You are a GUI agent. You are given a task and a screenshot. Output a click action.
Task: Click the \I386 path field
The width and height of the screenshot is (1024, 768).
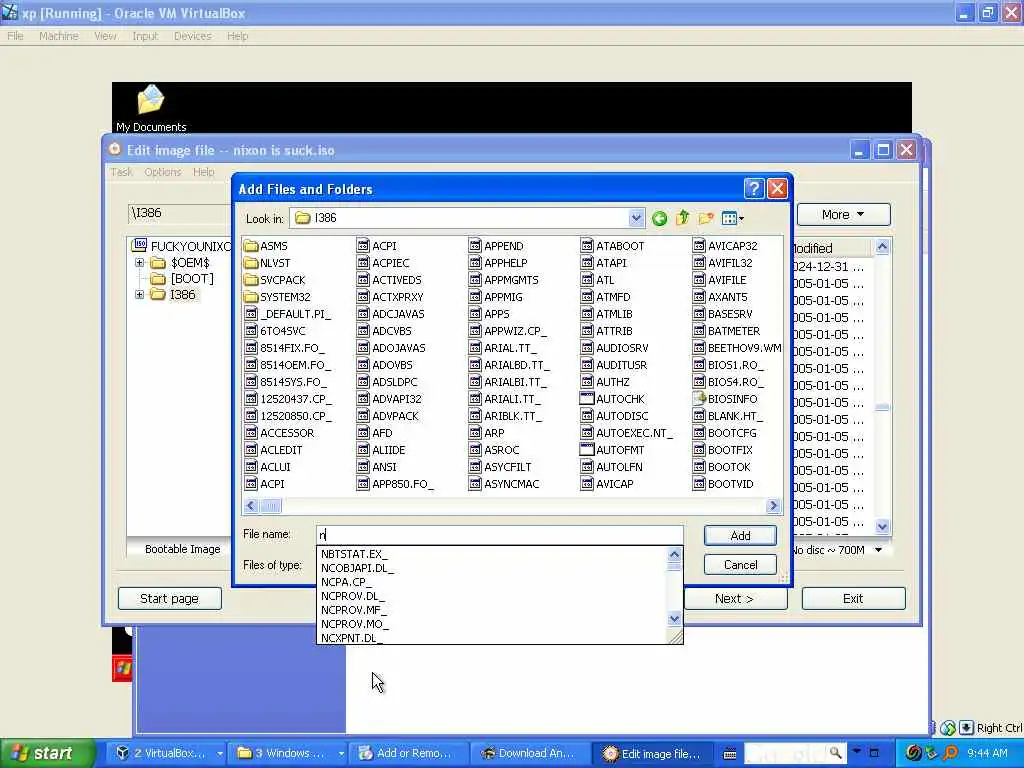[x=180, y=213]
